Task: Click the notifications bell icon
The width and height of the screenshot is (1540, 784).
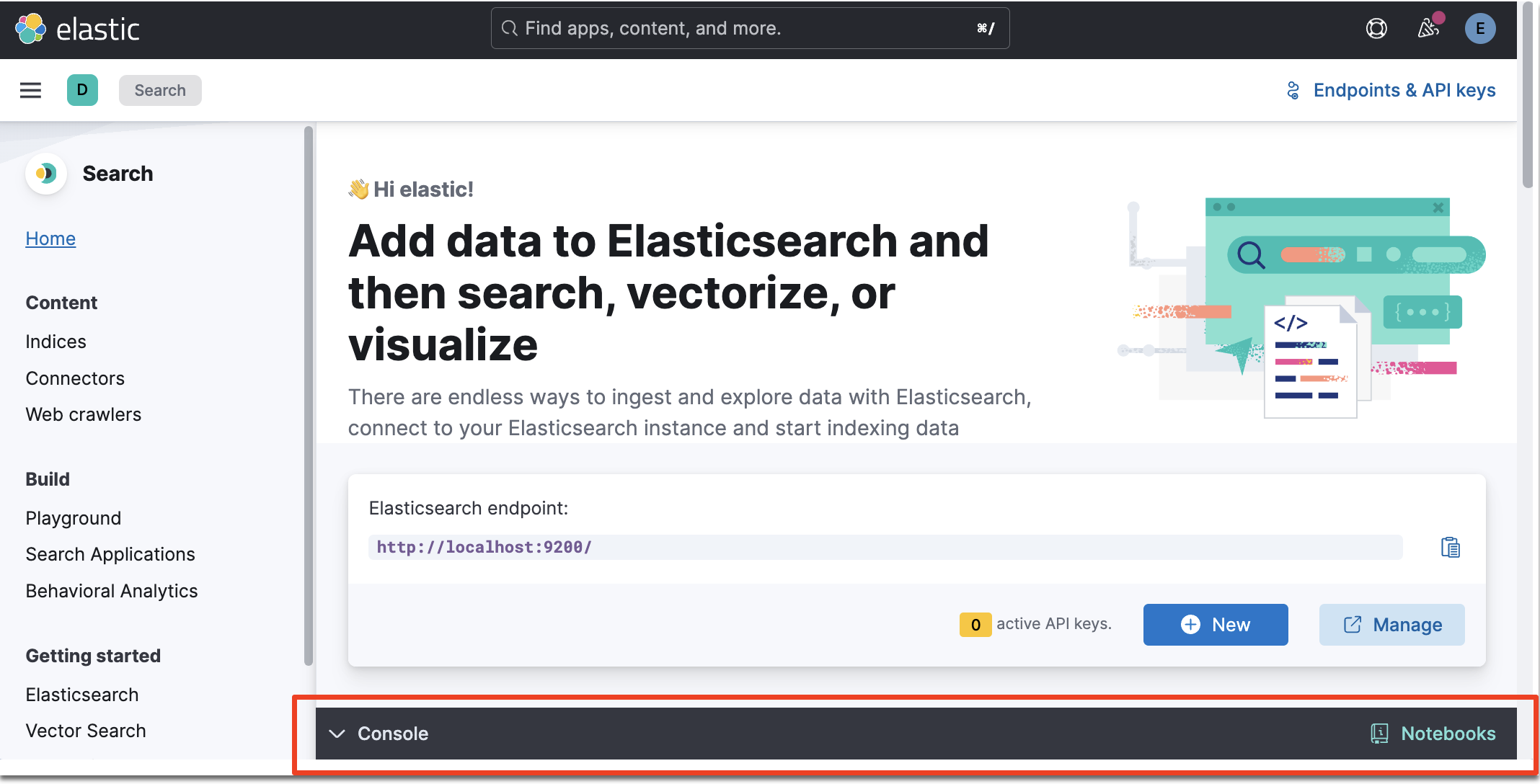Action: click(1428, 28)
